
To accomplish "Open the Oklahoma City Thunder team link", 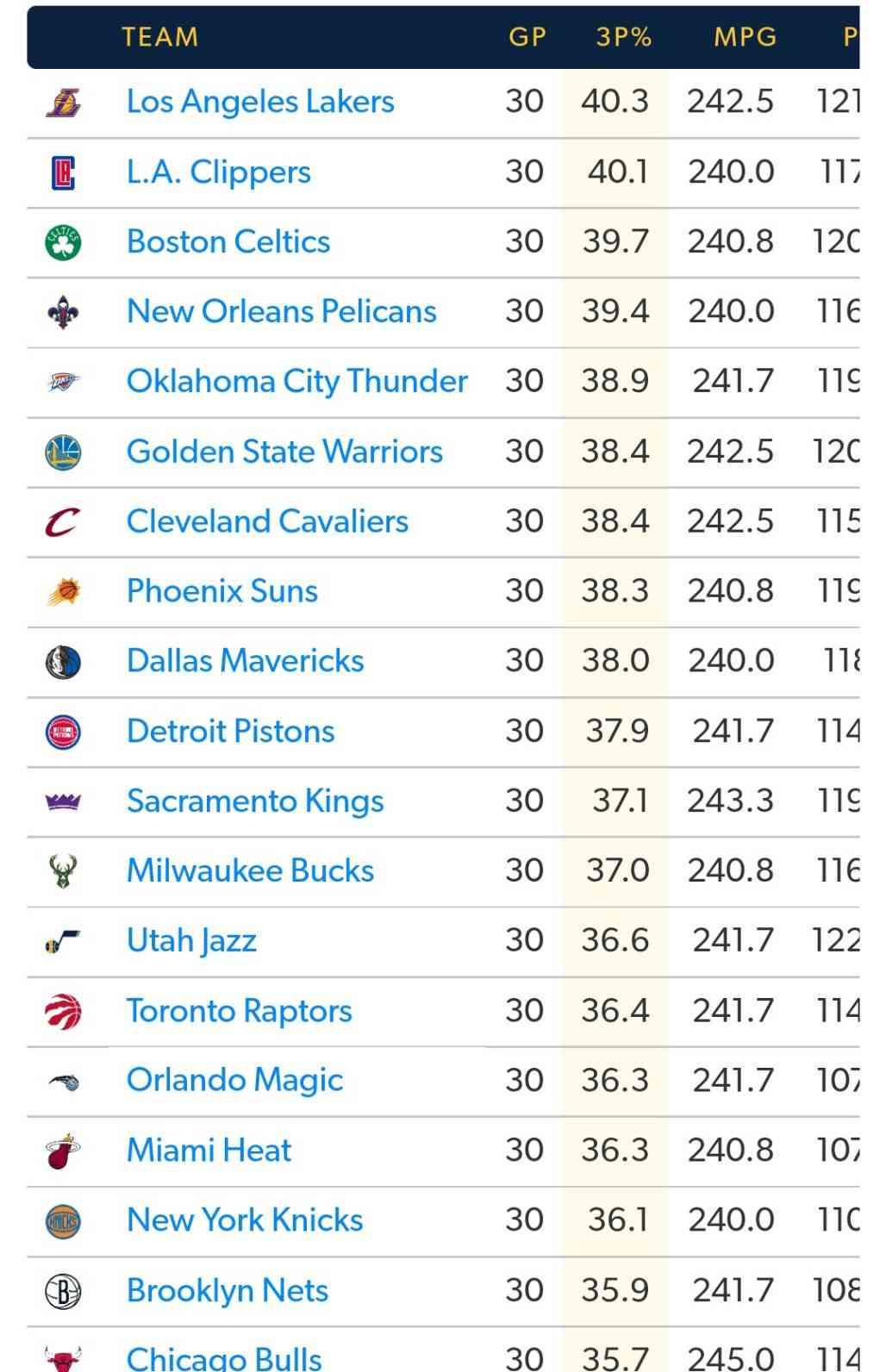I will point(297,381).
